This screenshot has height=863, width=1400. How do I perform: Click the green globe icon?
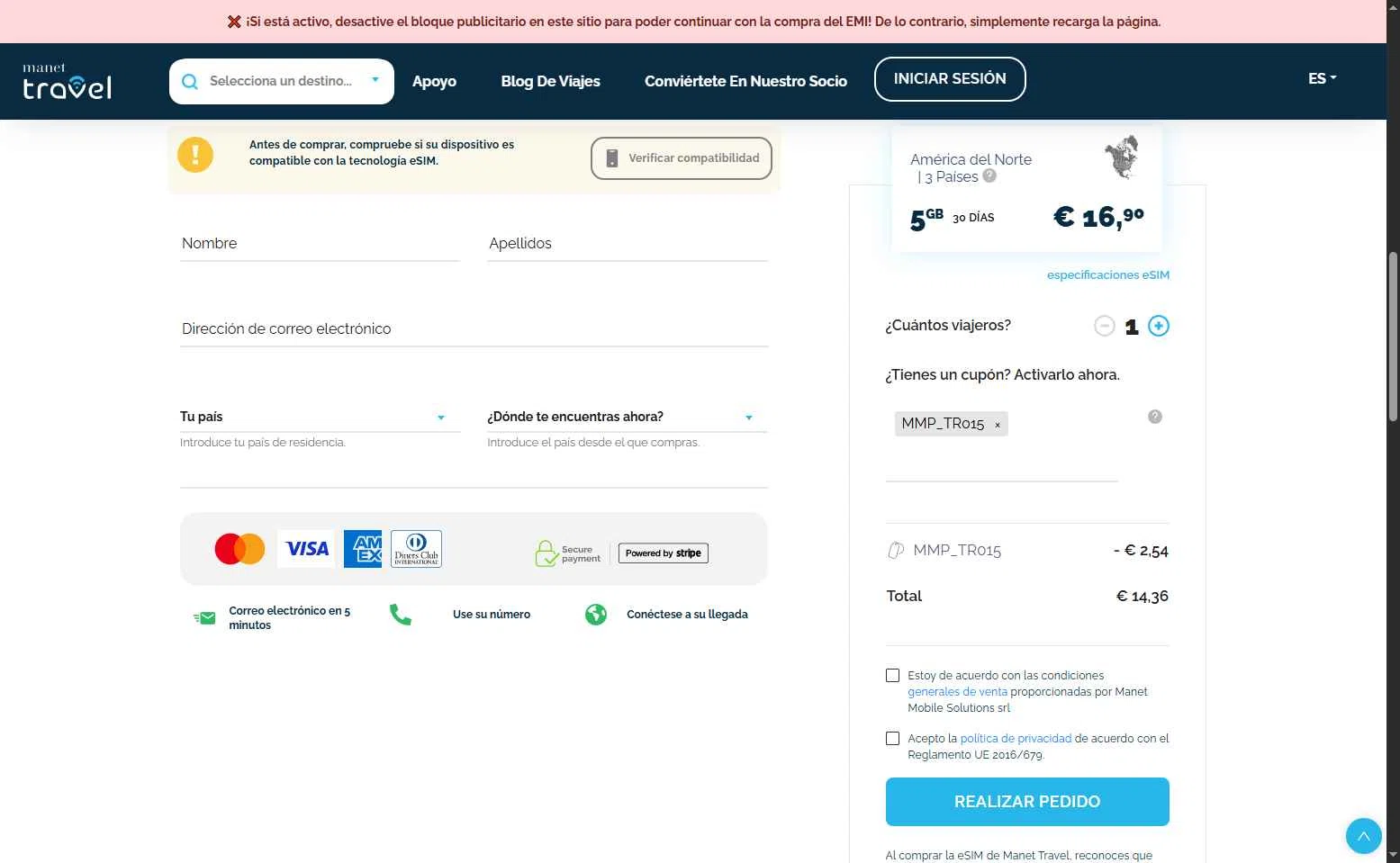[596, 615]
